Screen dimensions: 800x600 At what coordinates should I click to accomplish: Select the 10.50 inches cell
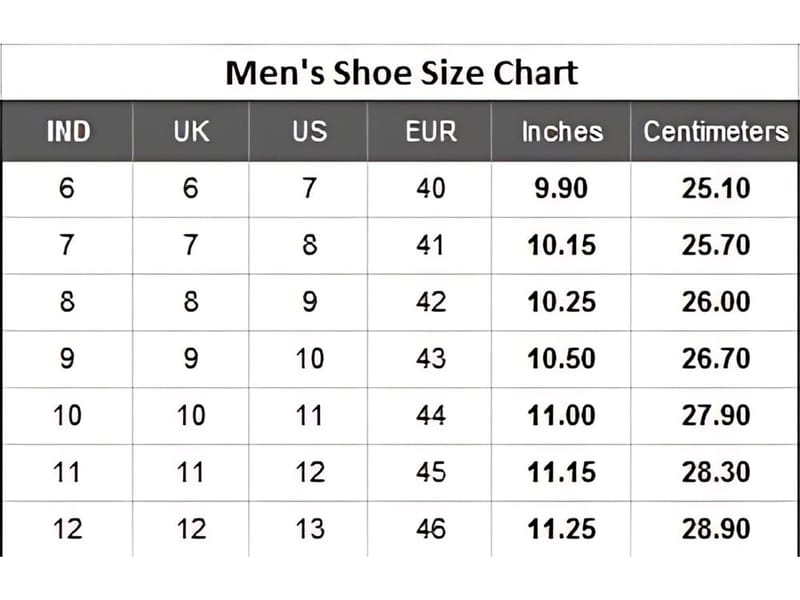[562, 358]
